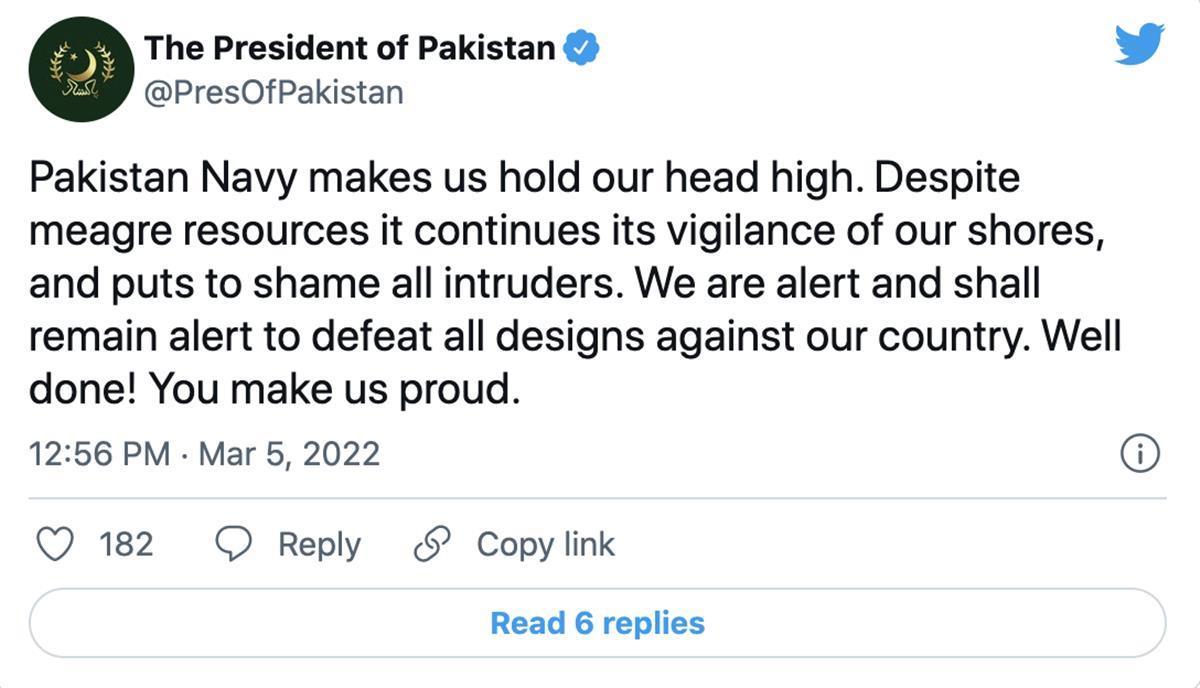Click the "You make us proud" closing line
1200x688 pixels.
[x=335, y=390]
